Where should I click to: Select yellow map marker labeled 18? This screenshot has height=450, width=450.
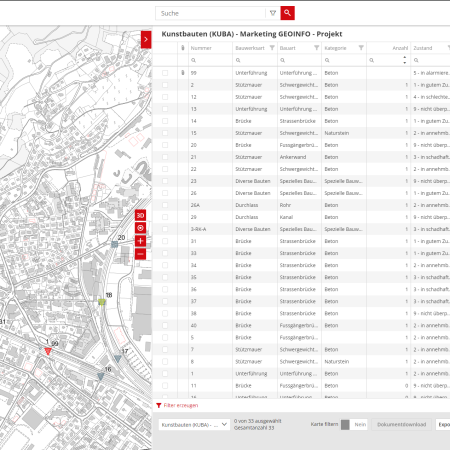[102, 302]
